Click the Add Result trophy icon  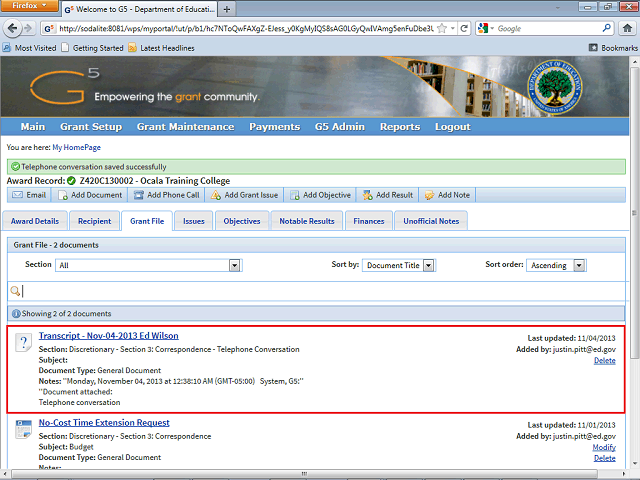(x=367, y=195)
